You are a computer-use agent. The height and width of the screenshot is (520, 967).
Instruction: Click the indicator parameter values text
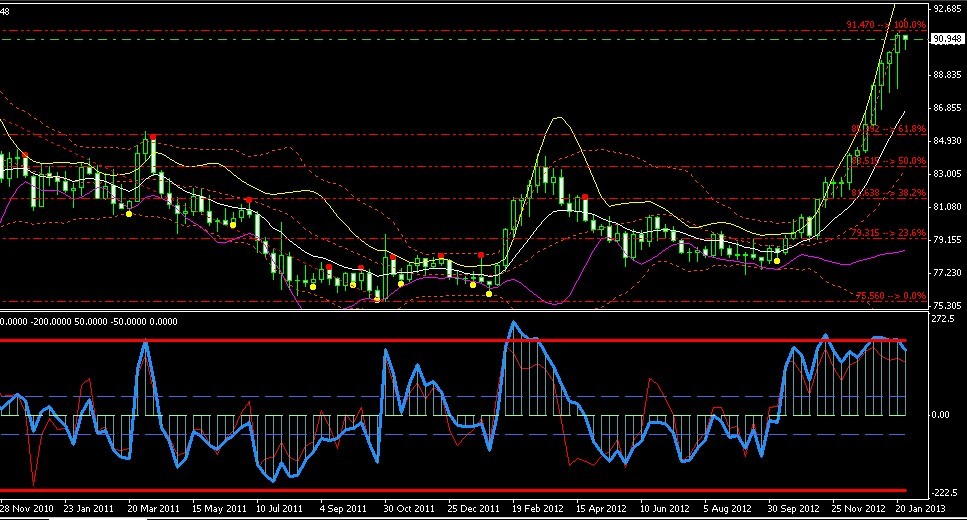[x=89, y=321]
